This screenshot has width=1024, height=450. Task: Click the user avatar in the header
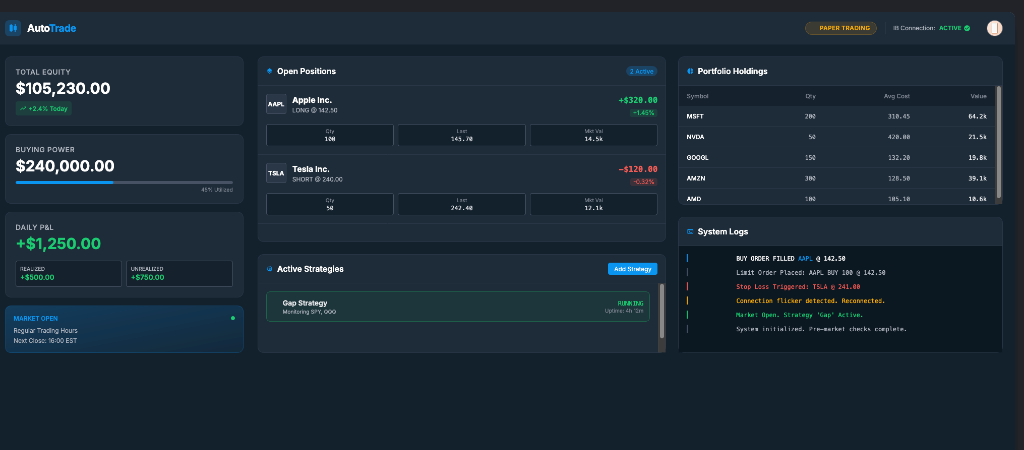pos(994,28)
